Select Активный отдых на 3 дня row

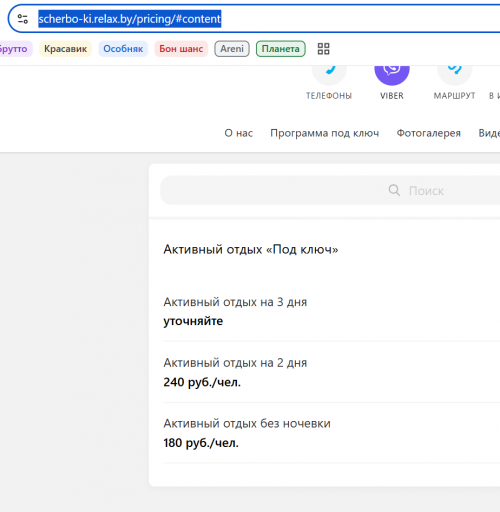click(332, 311)
